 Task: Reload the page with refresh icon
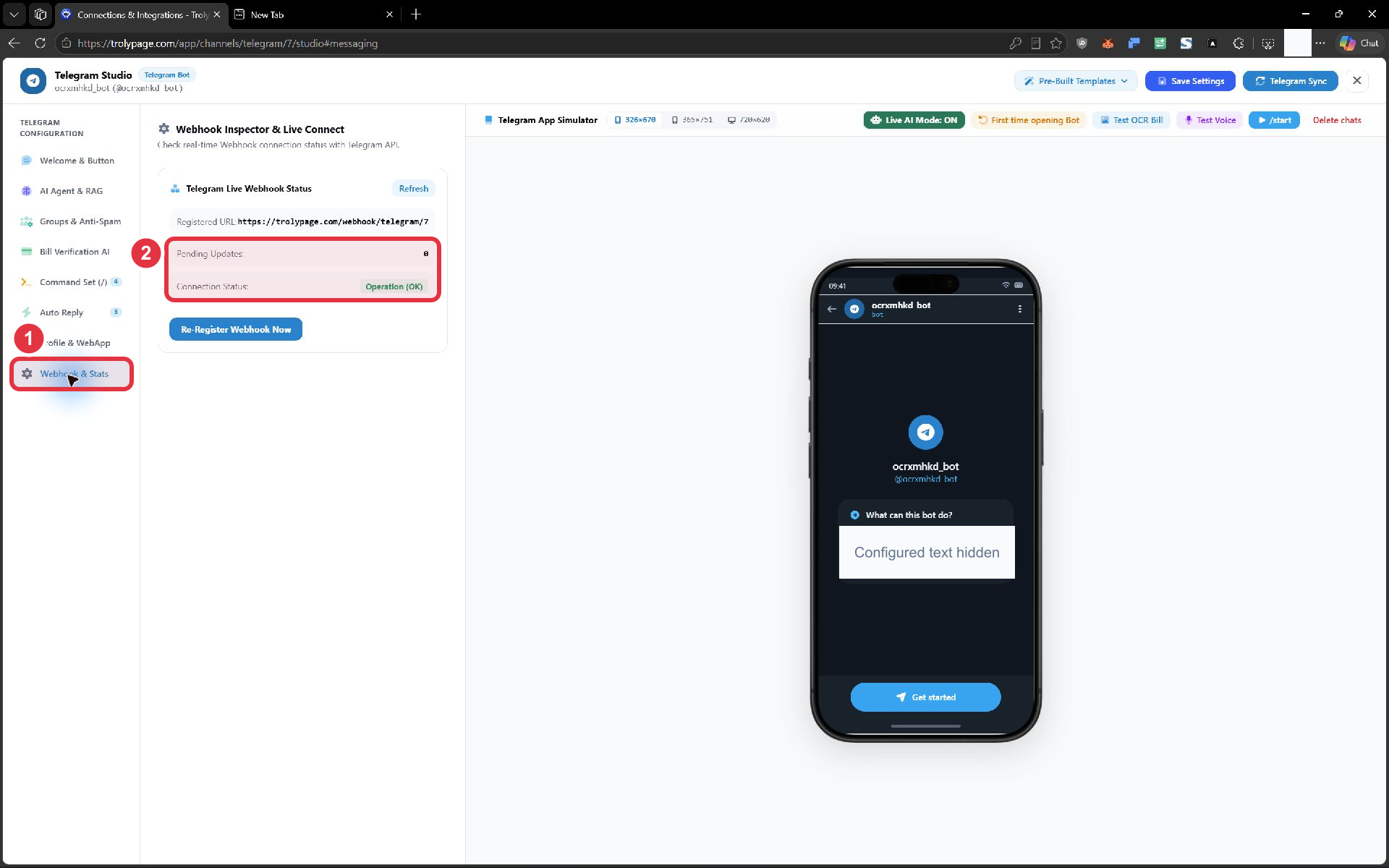pos(41,43)
